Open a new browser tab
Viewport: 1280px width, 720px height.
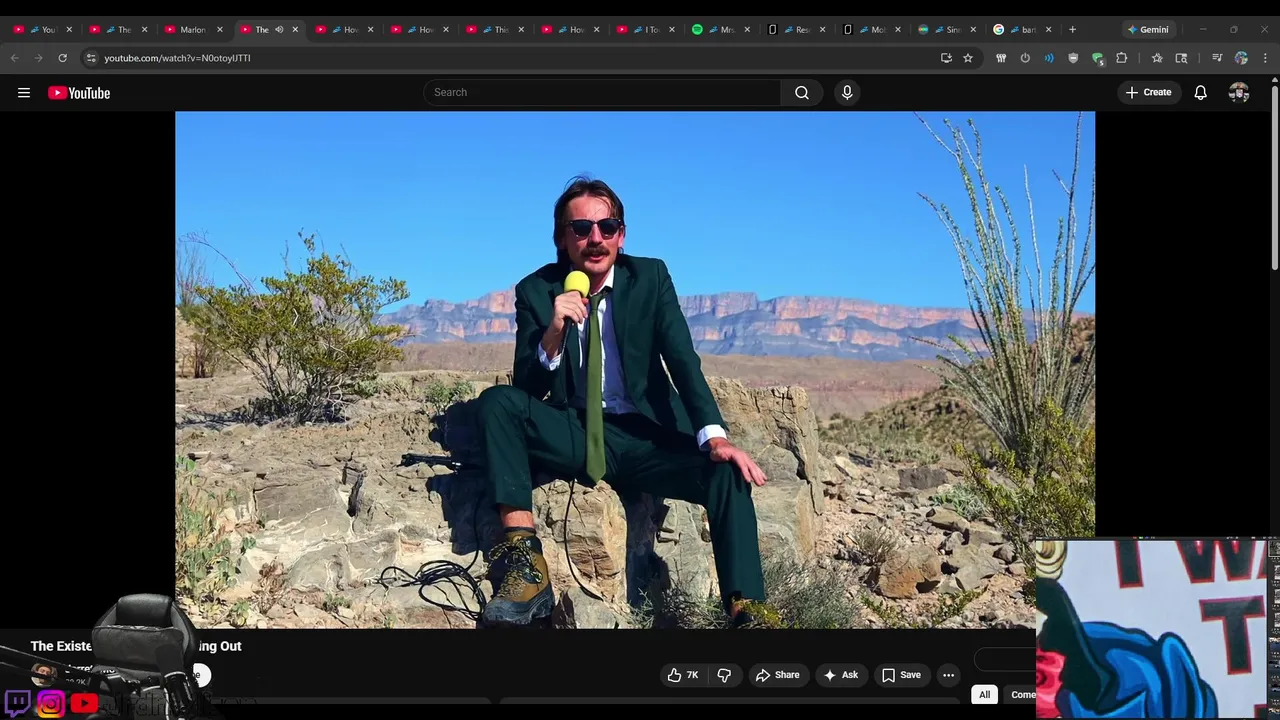(1072, 30)
